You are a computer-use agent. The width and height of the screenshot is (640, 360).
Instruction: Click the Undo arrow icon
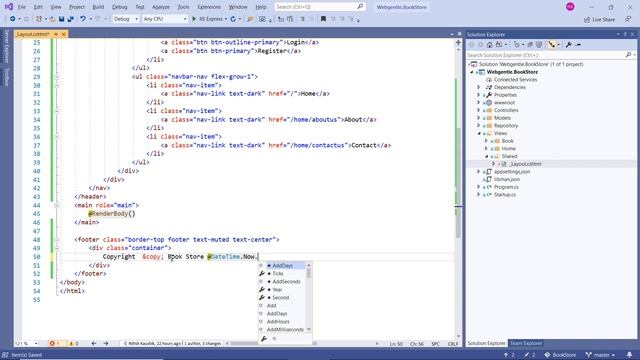coord(82,19)
